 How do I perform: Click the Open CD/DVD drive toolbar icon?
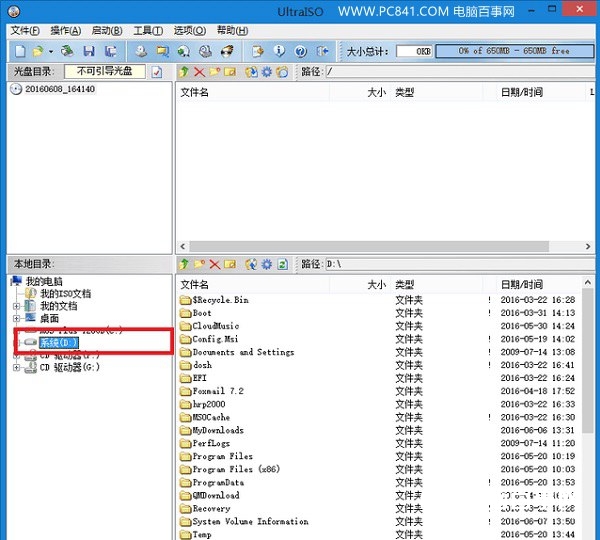pos(67,51)
